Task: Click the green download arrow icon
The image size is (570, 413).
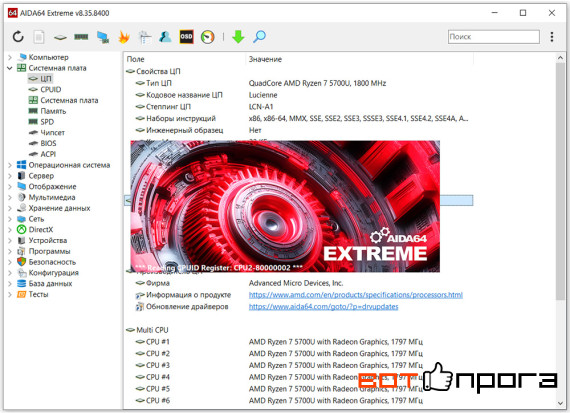Action: pyautogui.click(x=238, y=37)
